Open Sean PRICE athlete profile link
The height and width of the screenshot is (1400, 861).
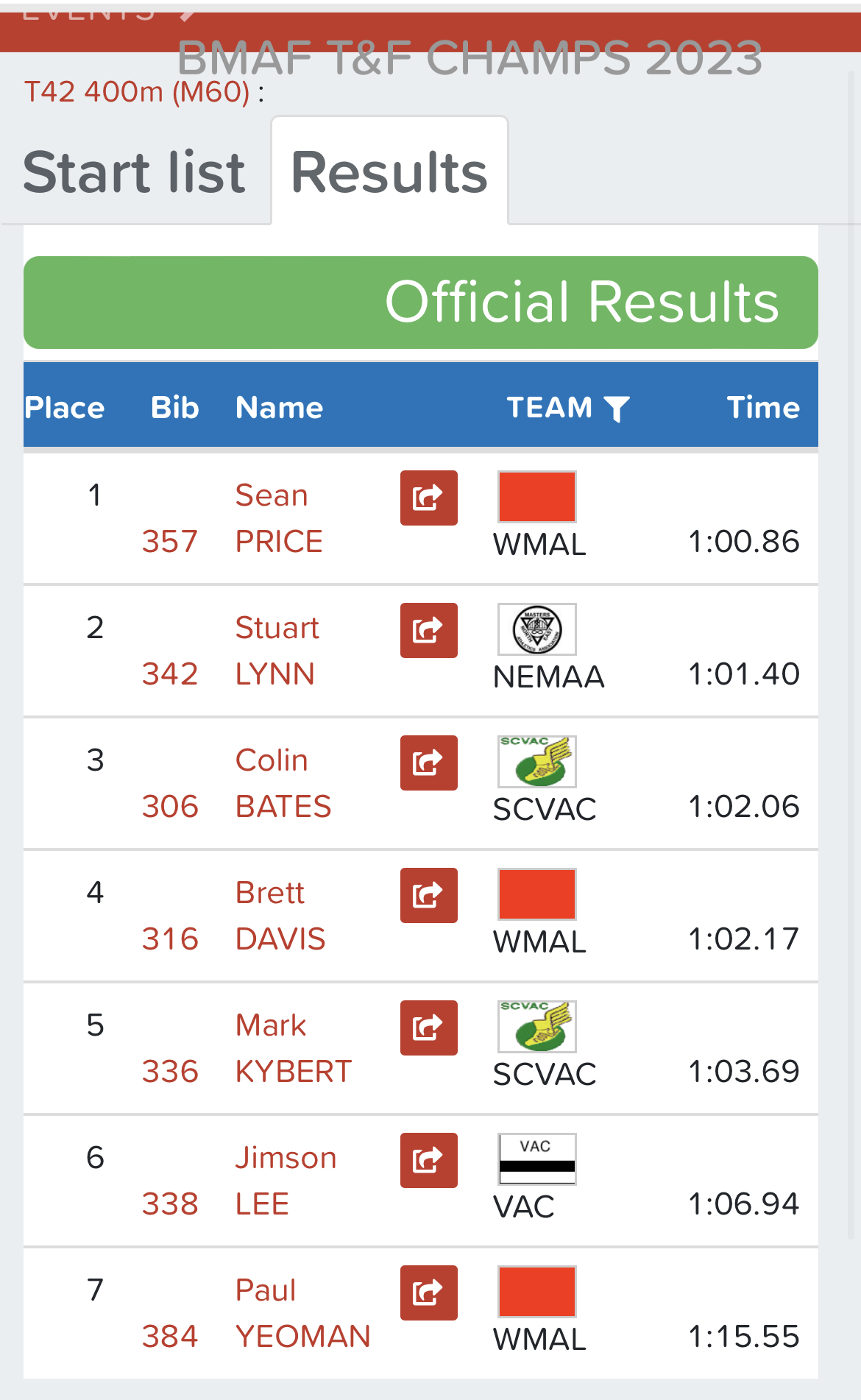(278, 518)
